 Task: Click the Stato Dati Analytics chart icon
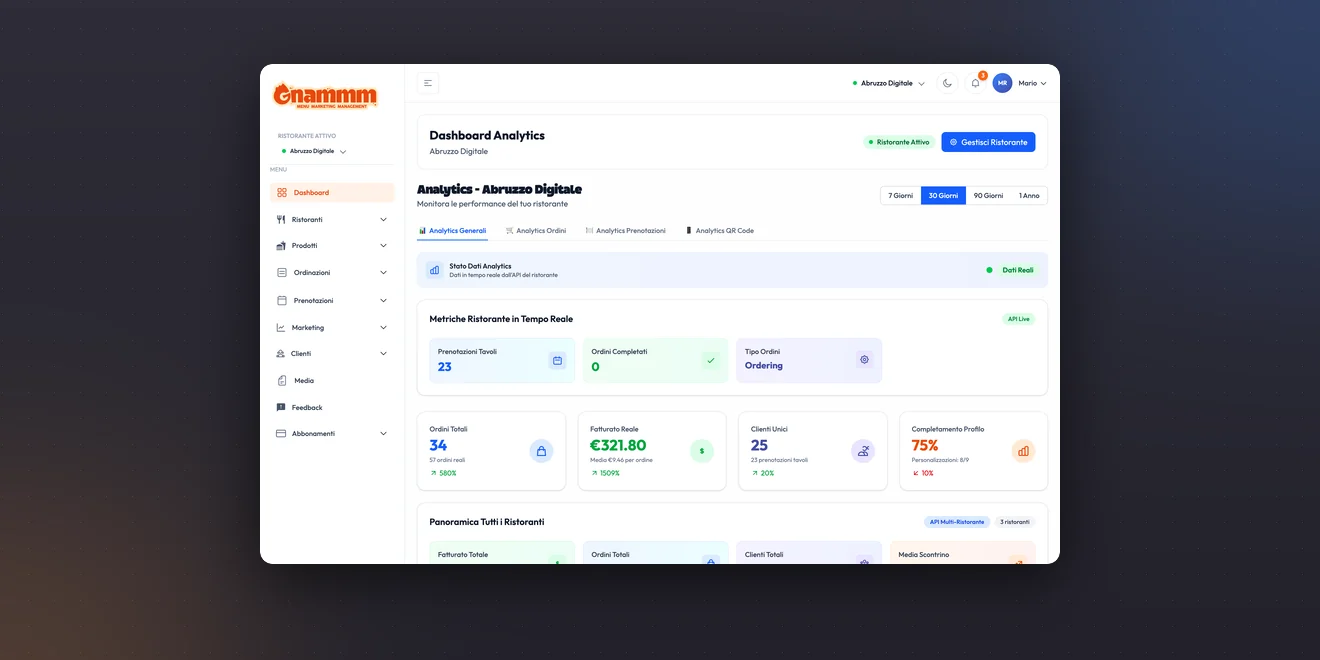point(434,270)
